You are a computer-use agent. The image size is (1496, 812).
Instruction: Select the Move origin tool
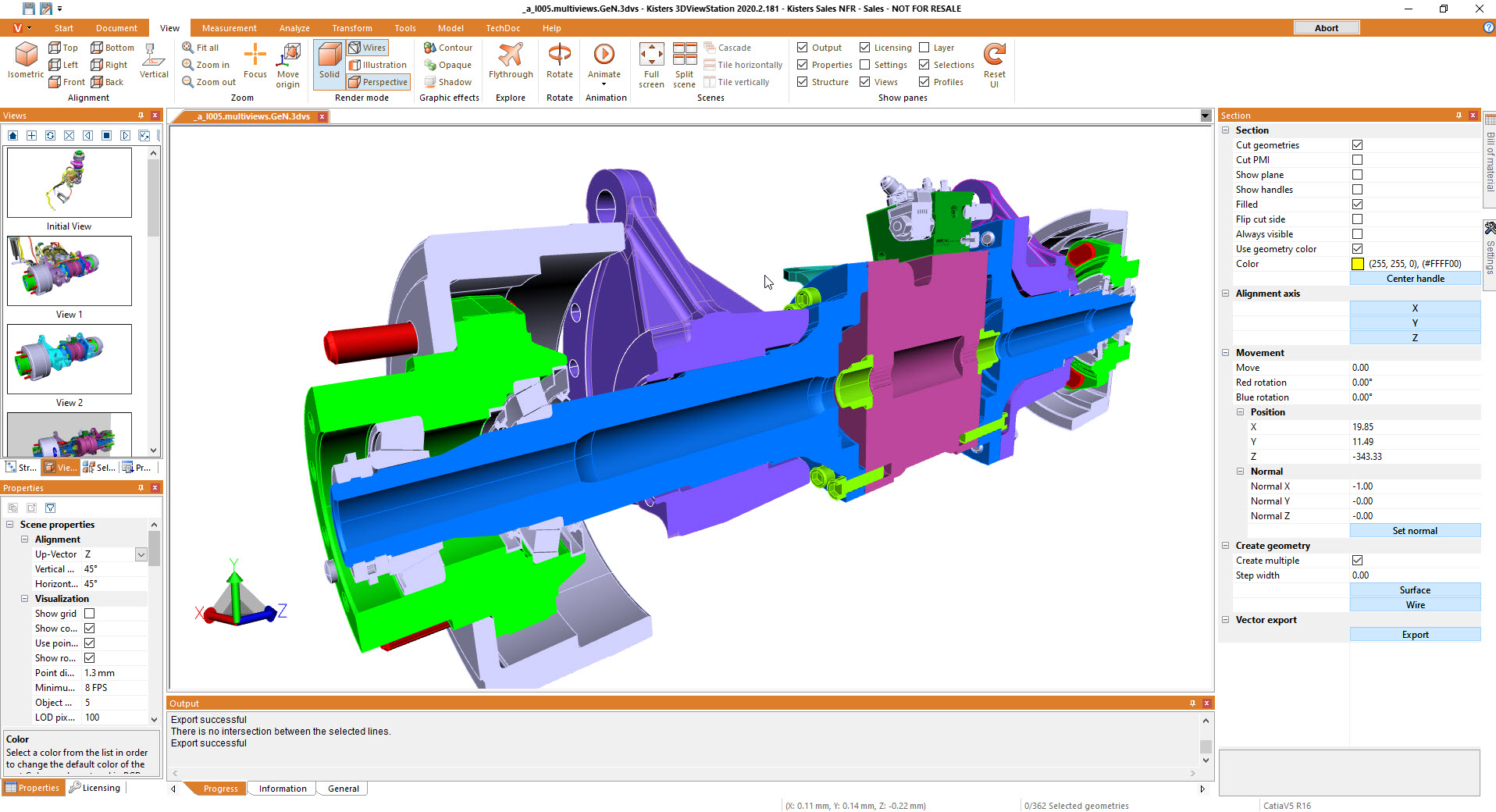pos(288,55)
